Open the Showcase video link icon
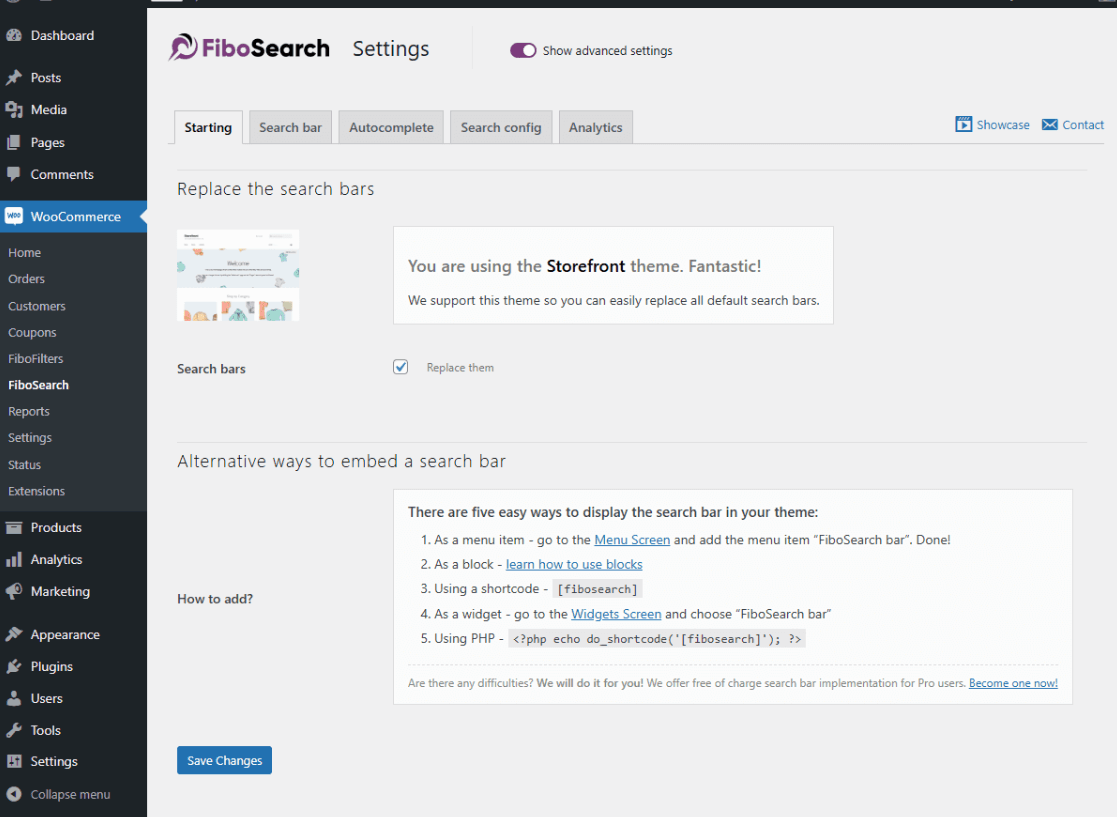1117x817 pixels. (964, 124)
